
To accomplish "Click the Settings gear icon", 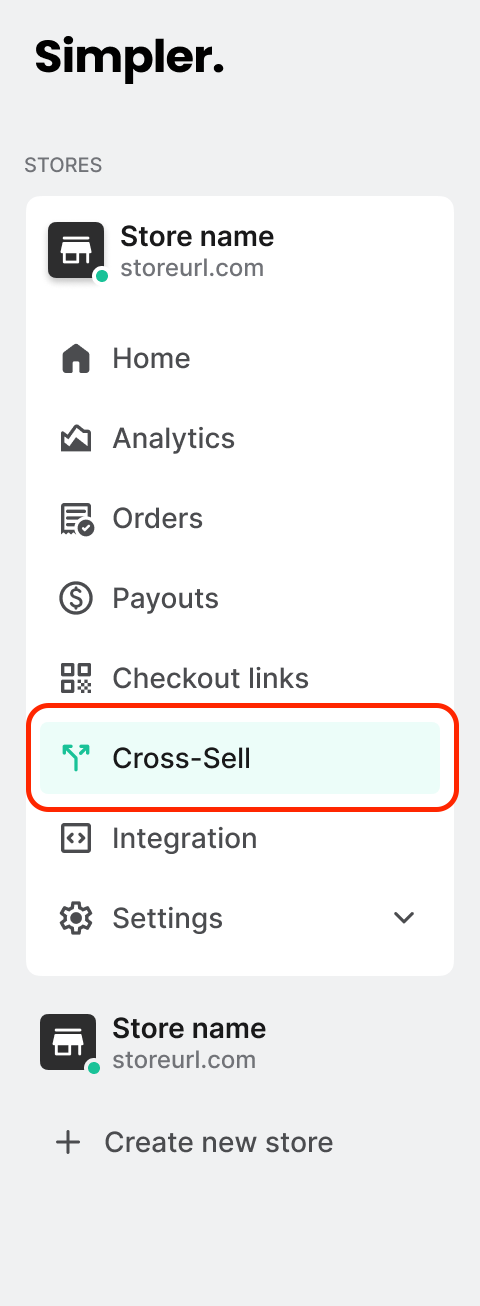I will tap(76, 919).
